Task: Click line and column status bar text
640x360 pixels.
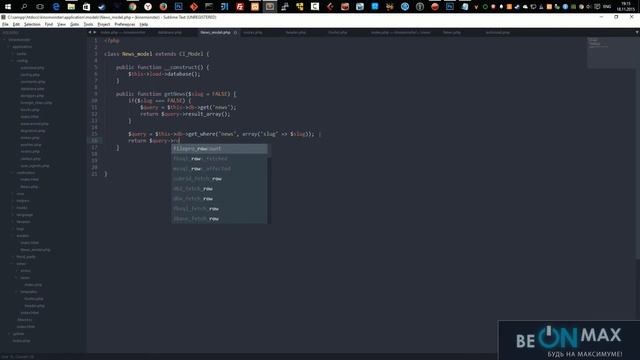Action: point(19,357)
